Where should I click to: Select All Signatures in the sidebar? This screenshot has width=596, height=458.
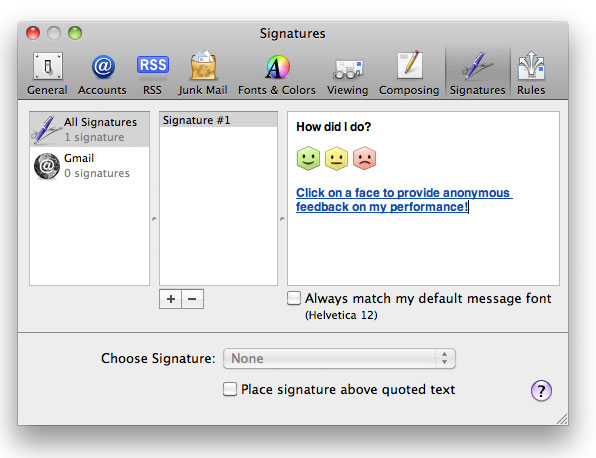[x=89, y=130]
